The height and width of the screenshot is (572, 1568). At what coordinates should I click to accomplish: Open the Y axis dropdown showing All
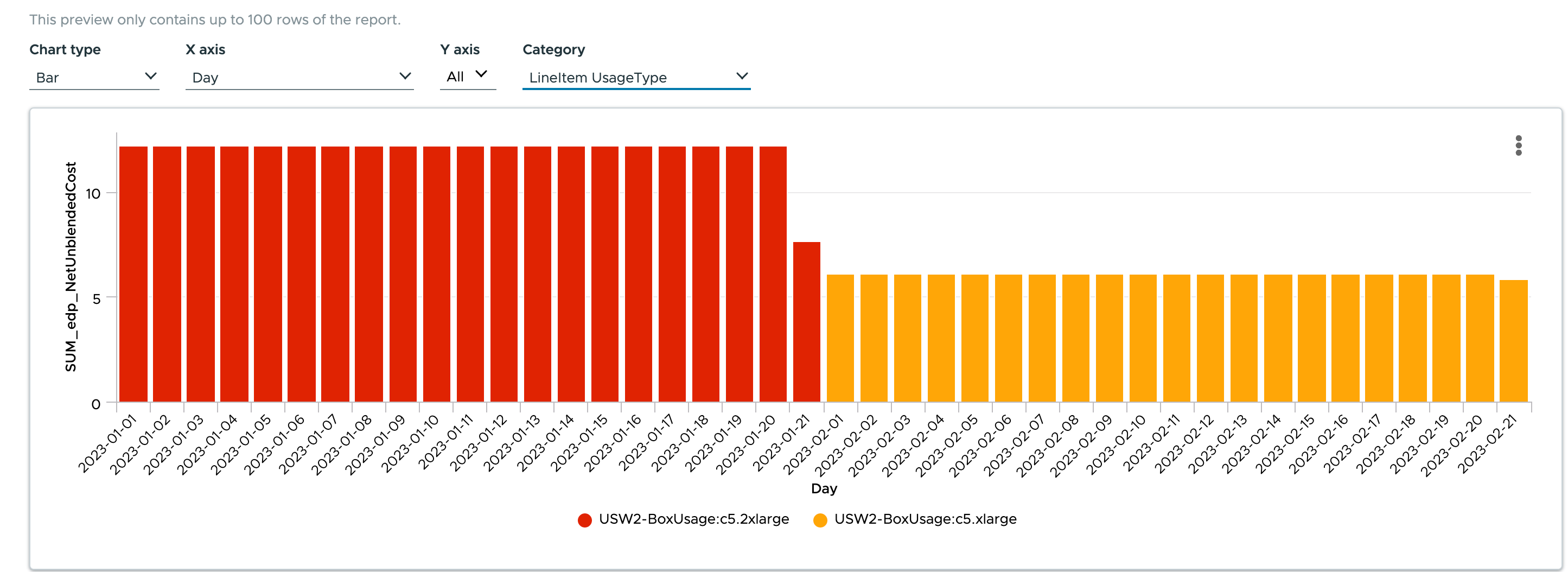tap(468, 77)
